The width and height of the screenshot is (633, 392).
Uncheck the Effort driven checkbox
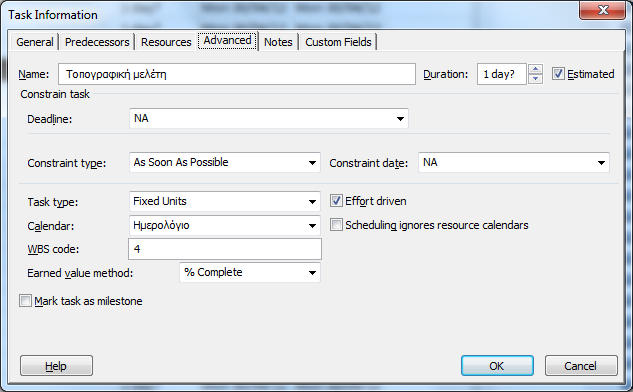pos(336,201)
